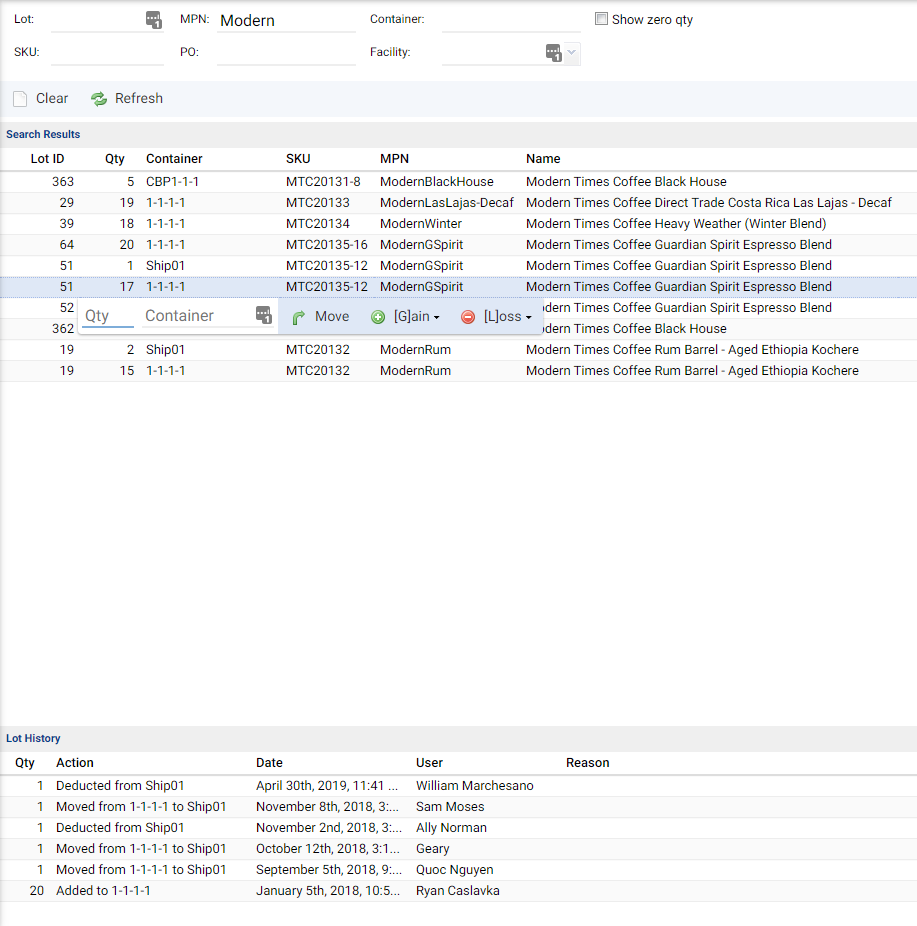The width and height of the screenshot is (917, 926).
Task: Click Action column header in Lot History
Action: click(74, 763)
